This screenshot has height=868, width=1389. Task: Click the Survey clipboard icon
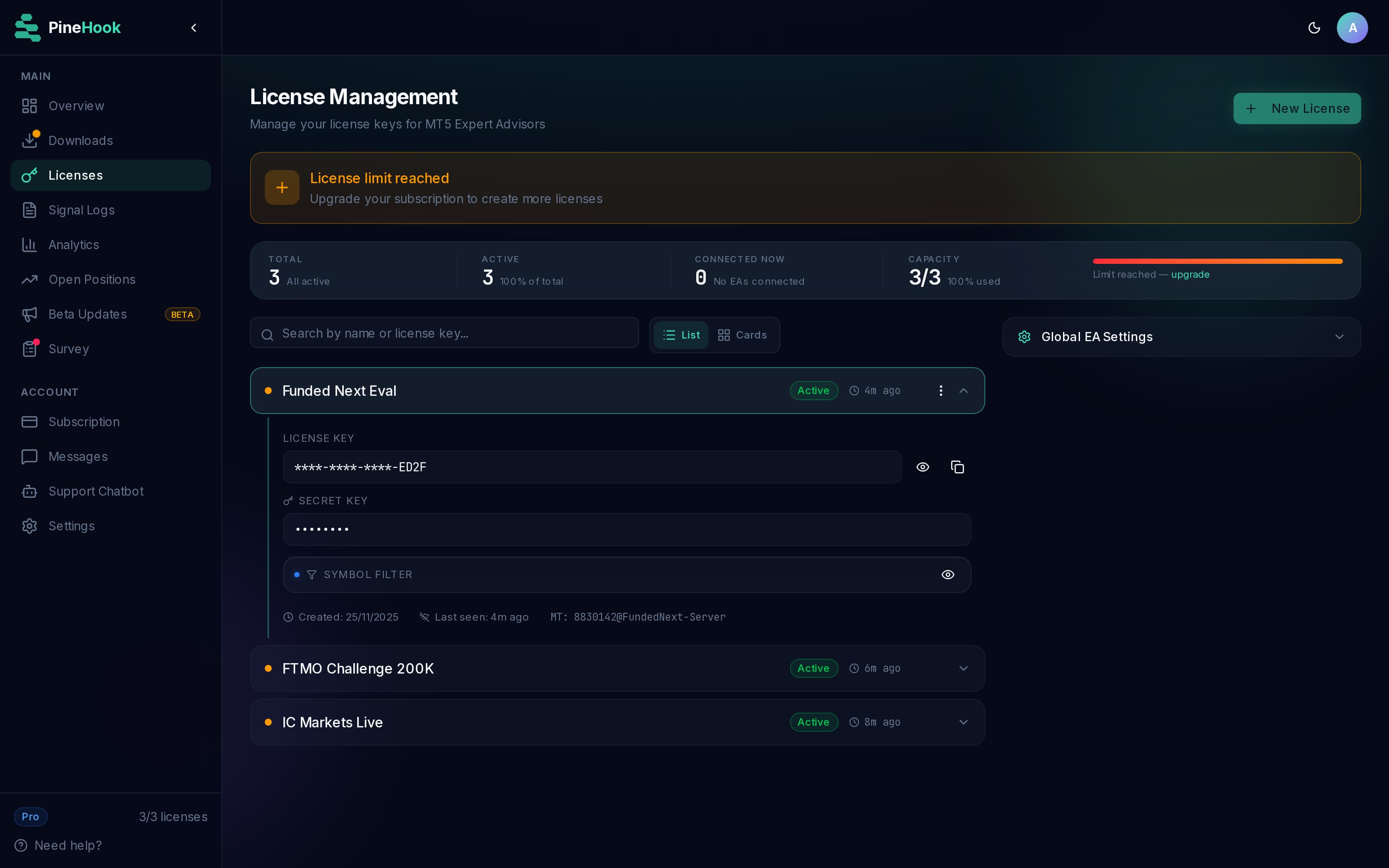pyautogui.click(x=29, y=349)
